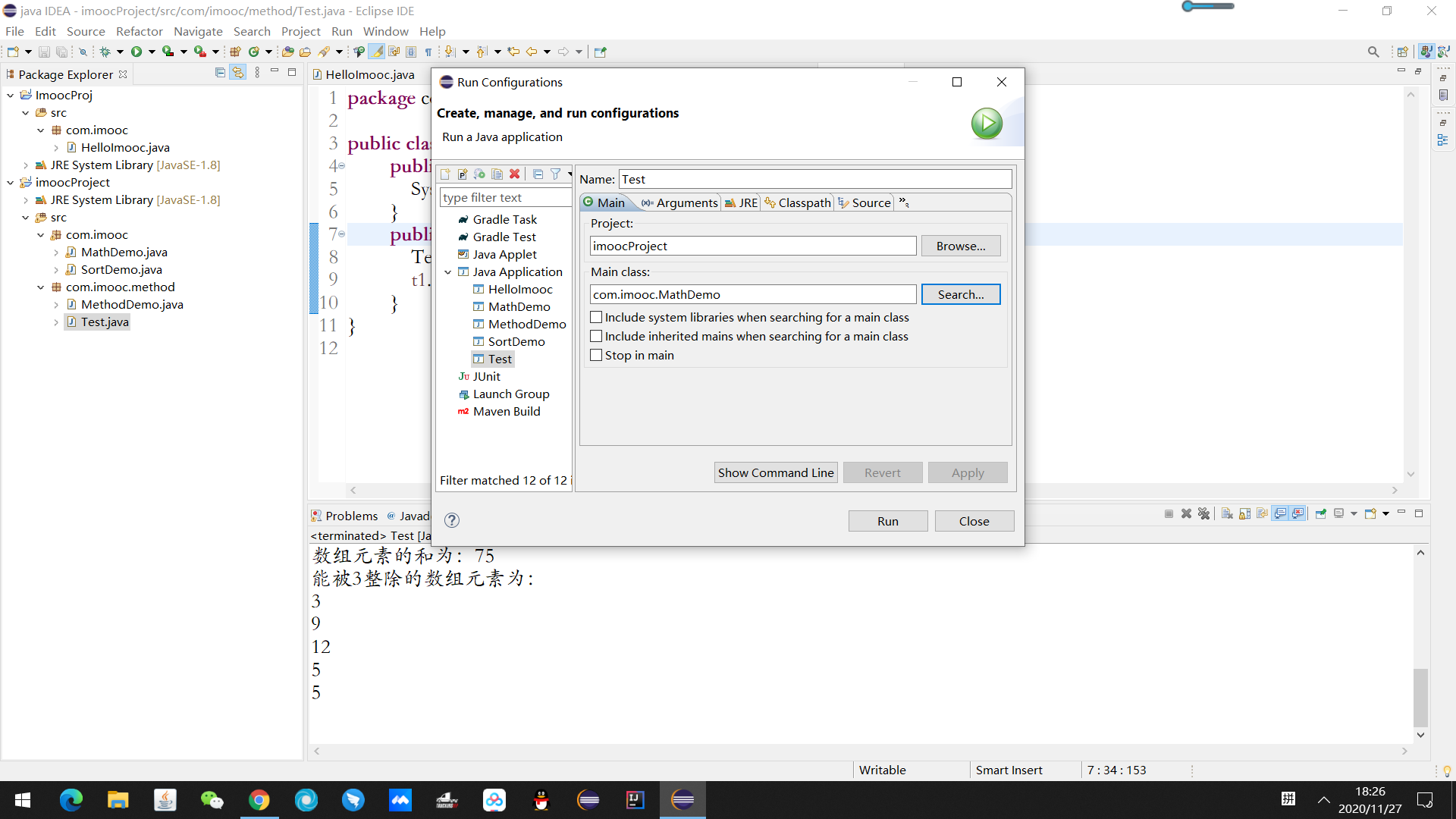Click the Name input field containing Test
The width and height of the screenshot is (1456, 819).
pos(815,179)
